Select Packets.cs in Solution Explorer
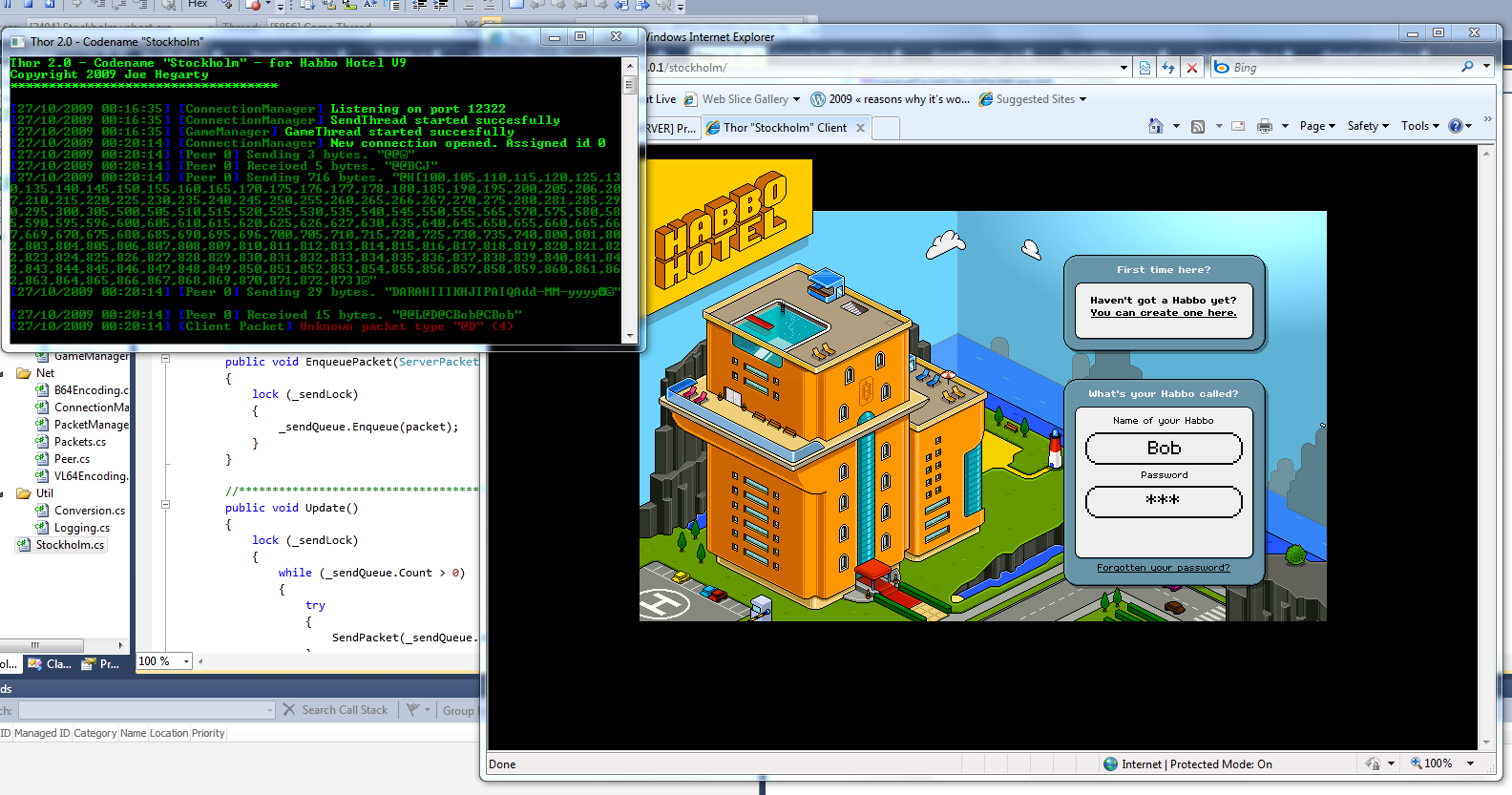The height and width of the screenshot is (795, 1512). [x=72, y=442]
